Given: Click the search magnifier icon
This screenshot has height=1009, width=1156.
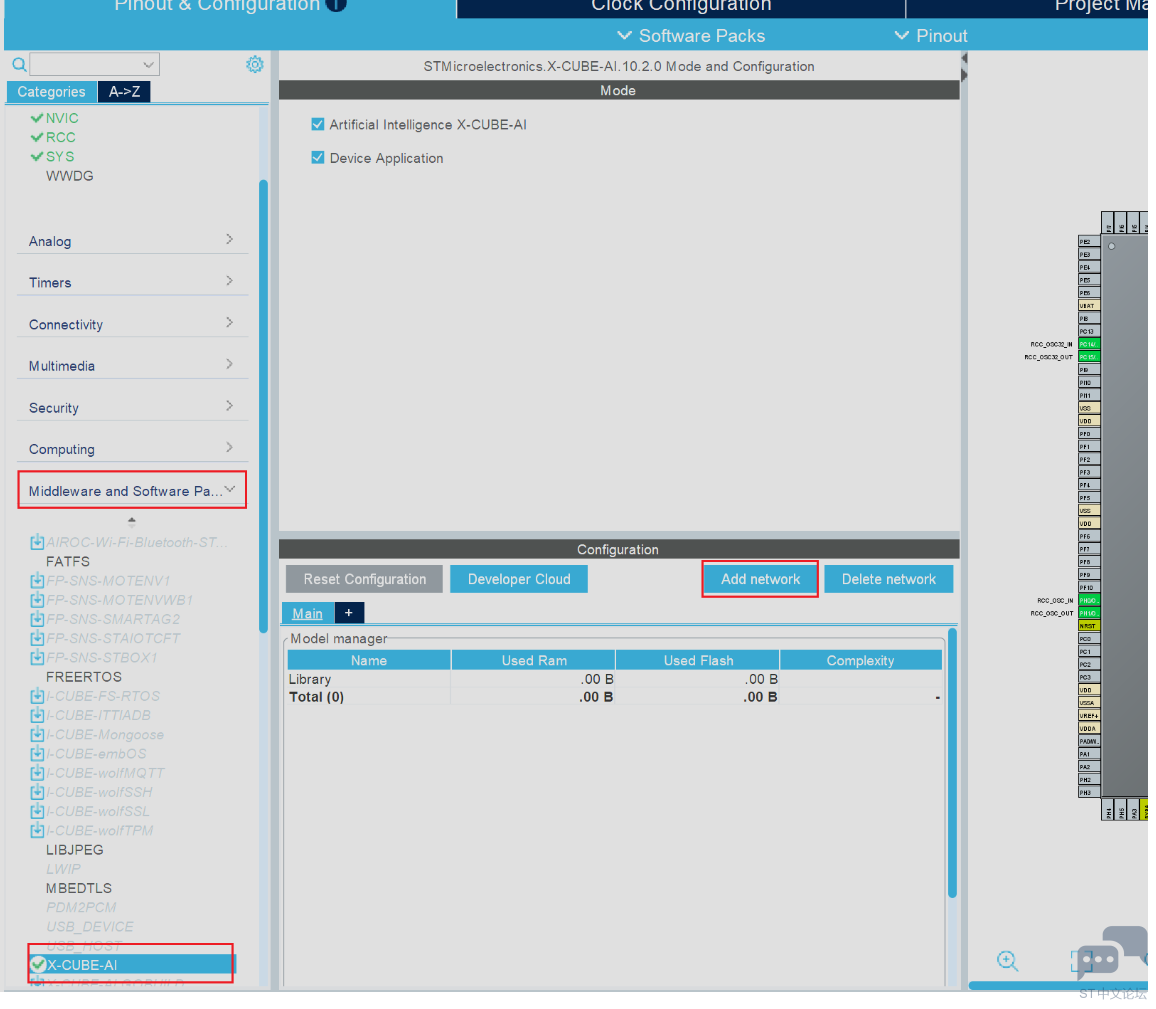Looking at the screenshot, I should (19, 64).
